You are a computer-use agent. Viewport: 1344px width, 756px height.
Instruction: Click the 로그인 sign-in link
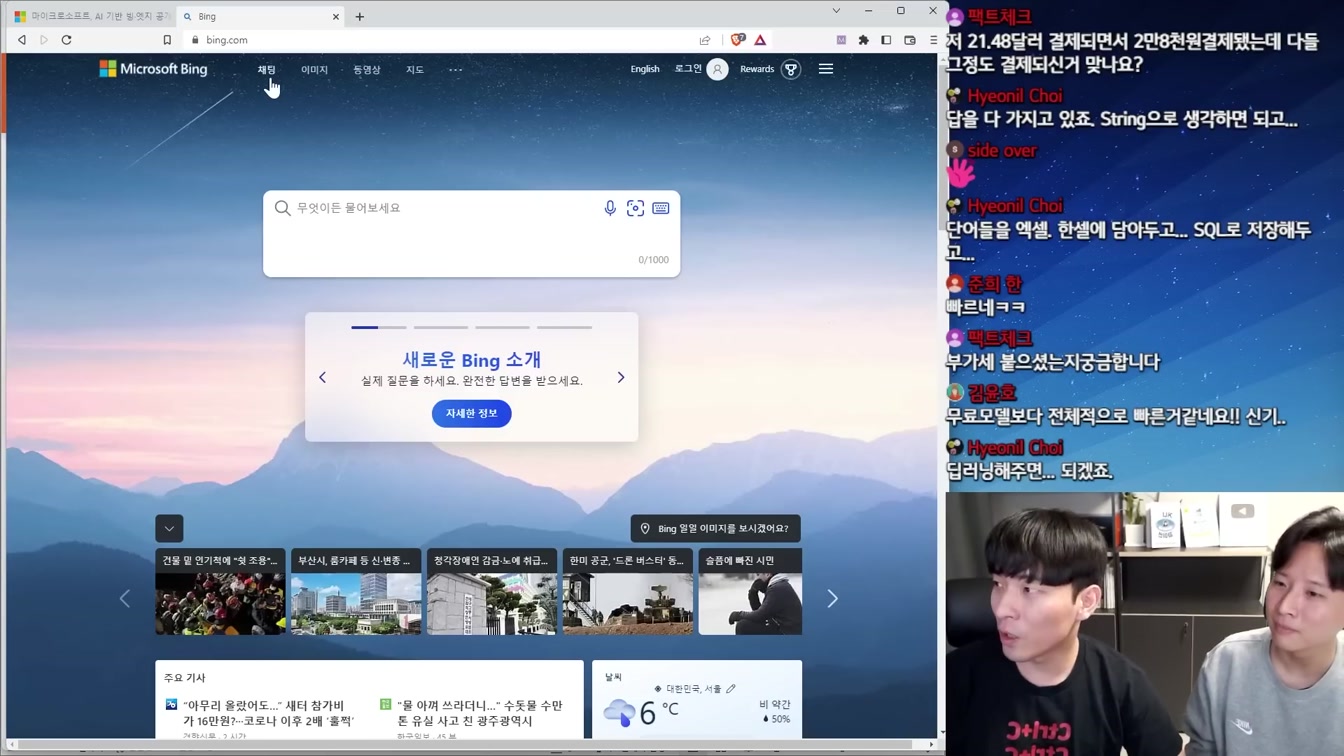click(688, 69)
